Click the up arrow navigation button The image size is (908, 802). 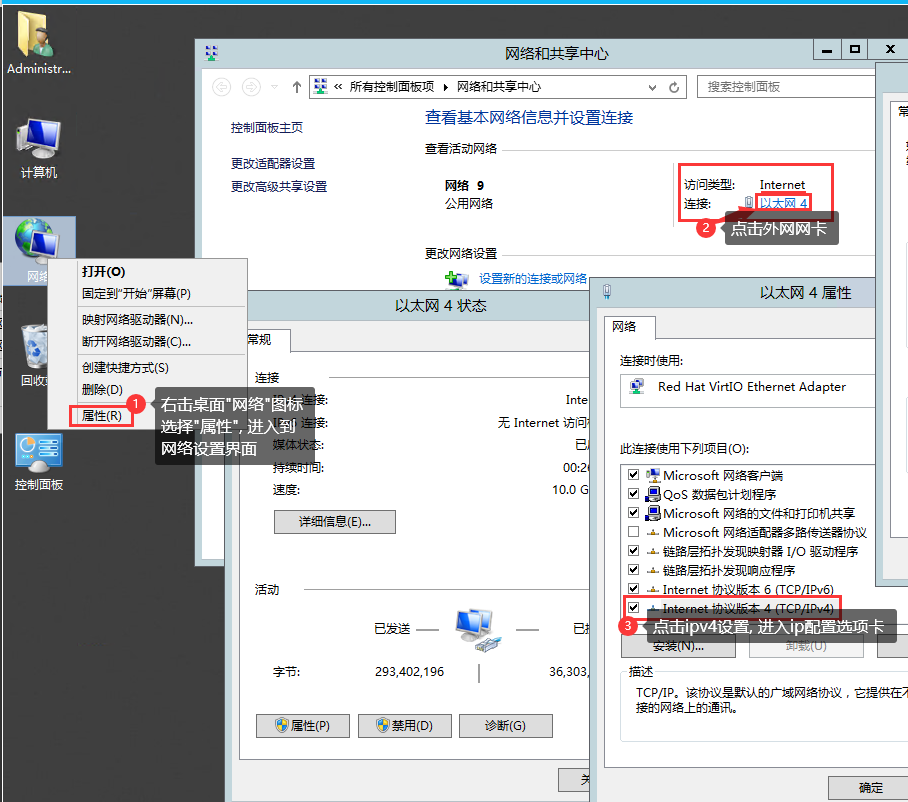(297, 87)
